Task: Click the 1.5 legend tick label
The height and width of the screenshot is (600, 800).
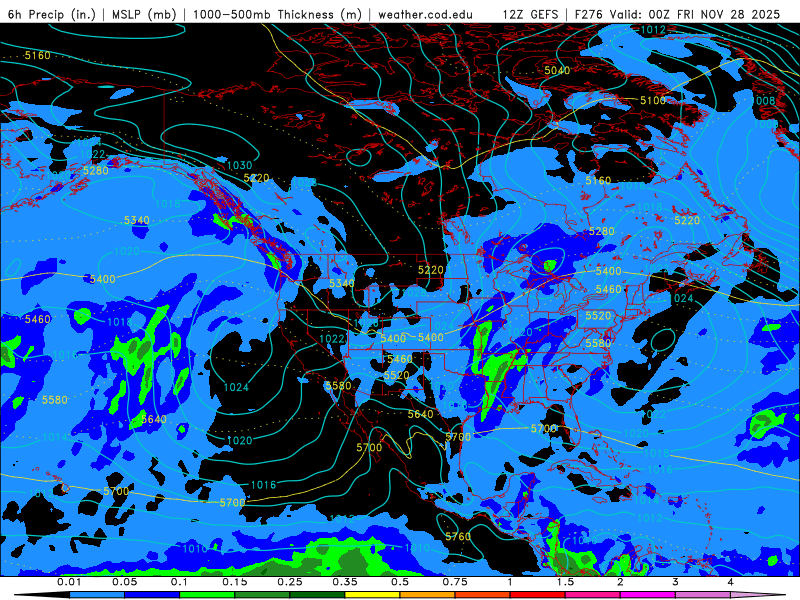Action: tap(565, 582)
